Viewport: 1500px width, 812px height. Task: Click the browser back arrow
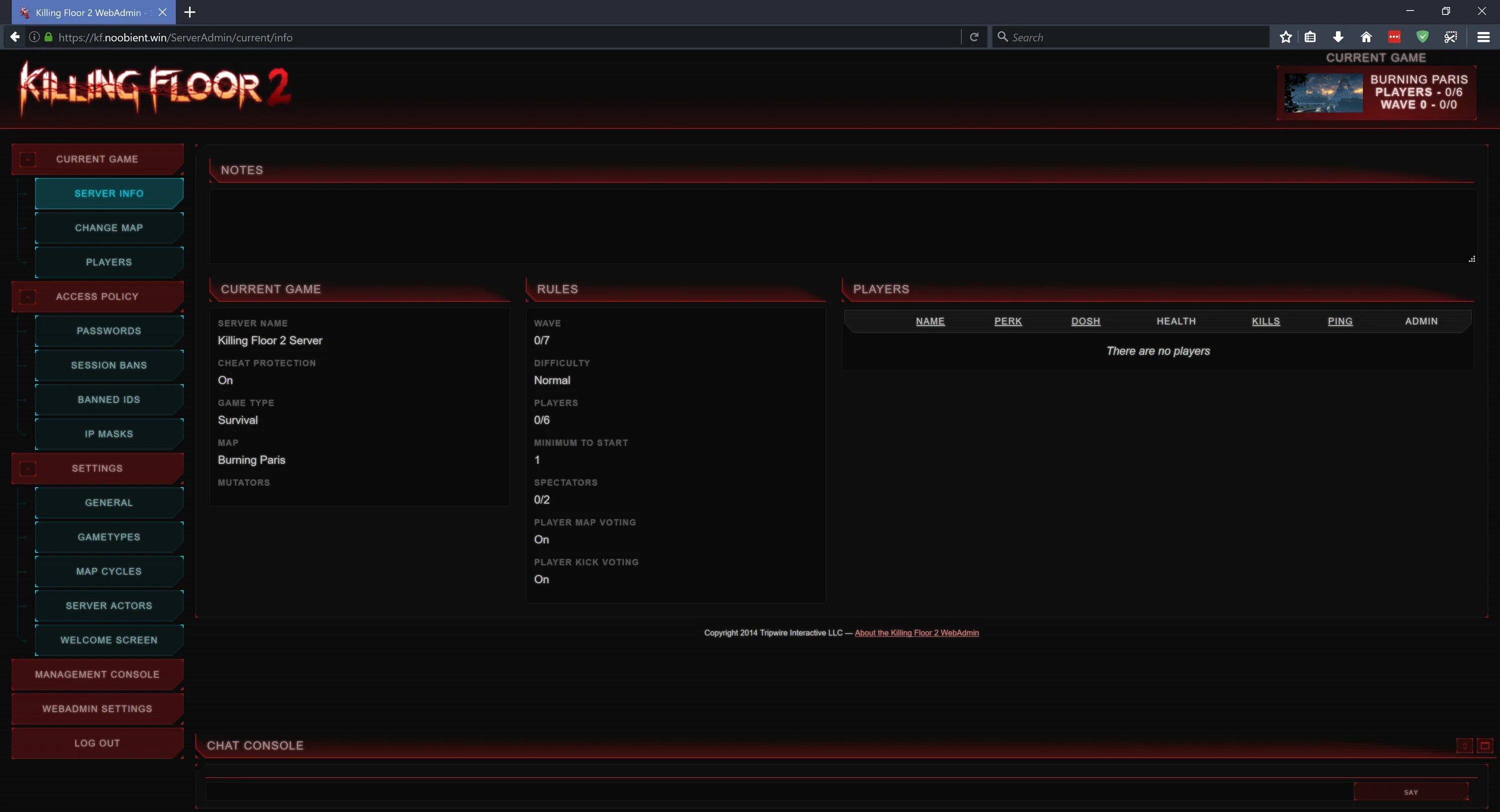14,37
